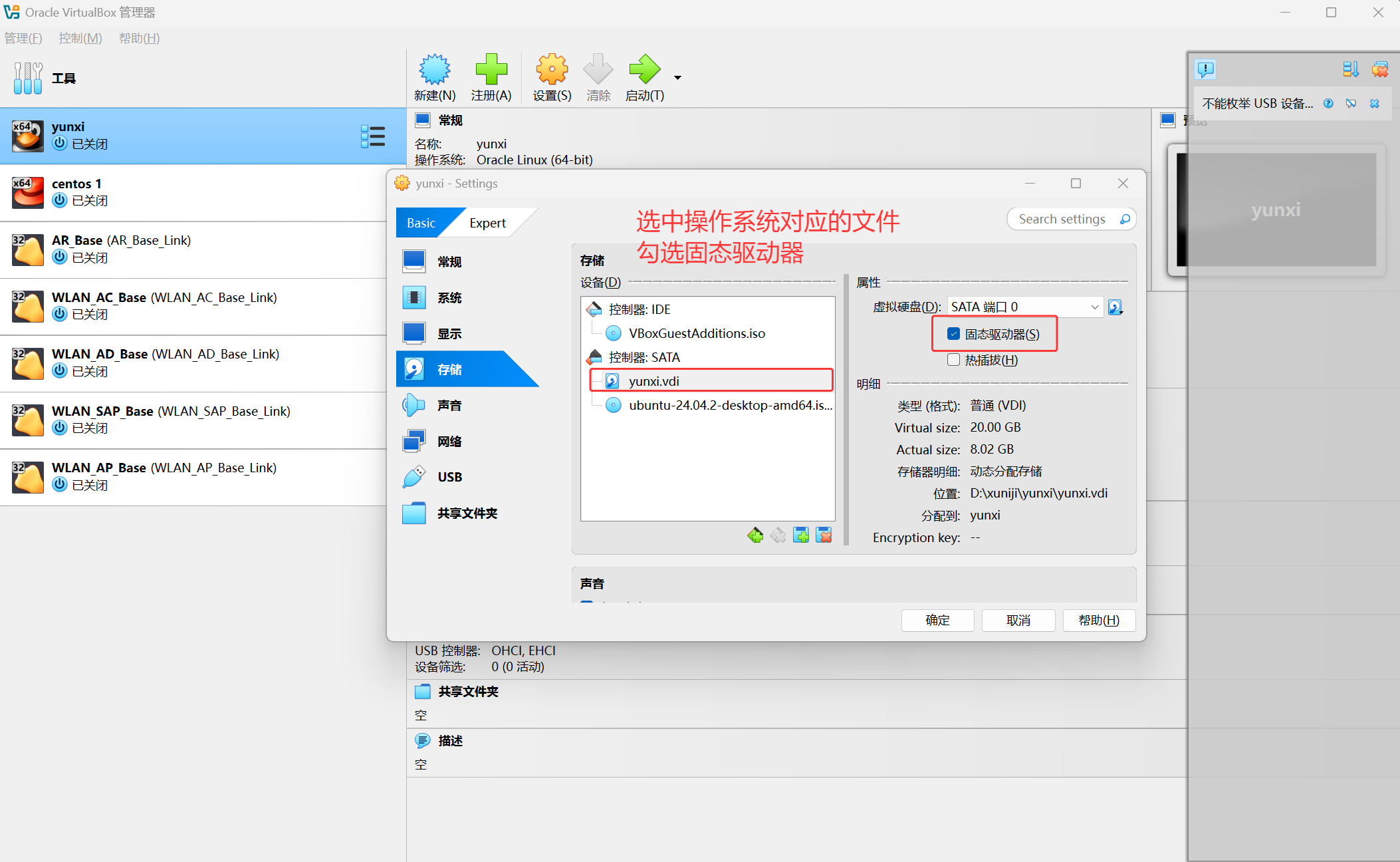Click the Search settings input field
The image size is (1400, 862).
pos(1062,219)
